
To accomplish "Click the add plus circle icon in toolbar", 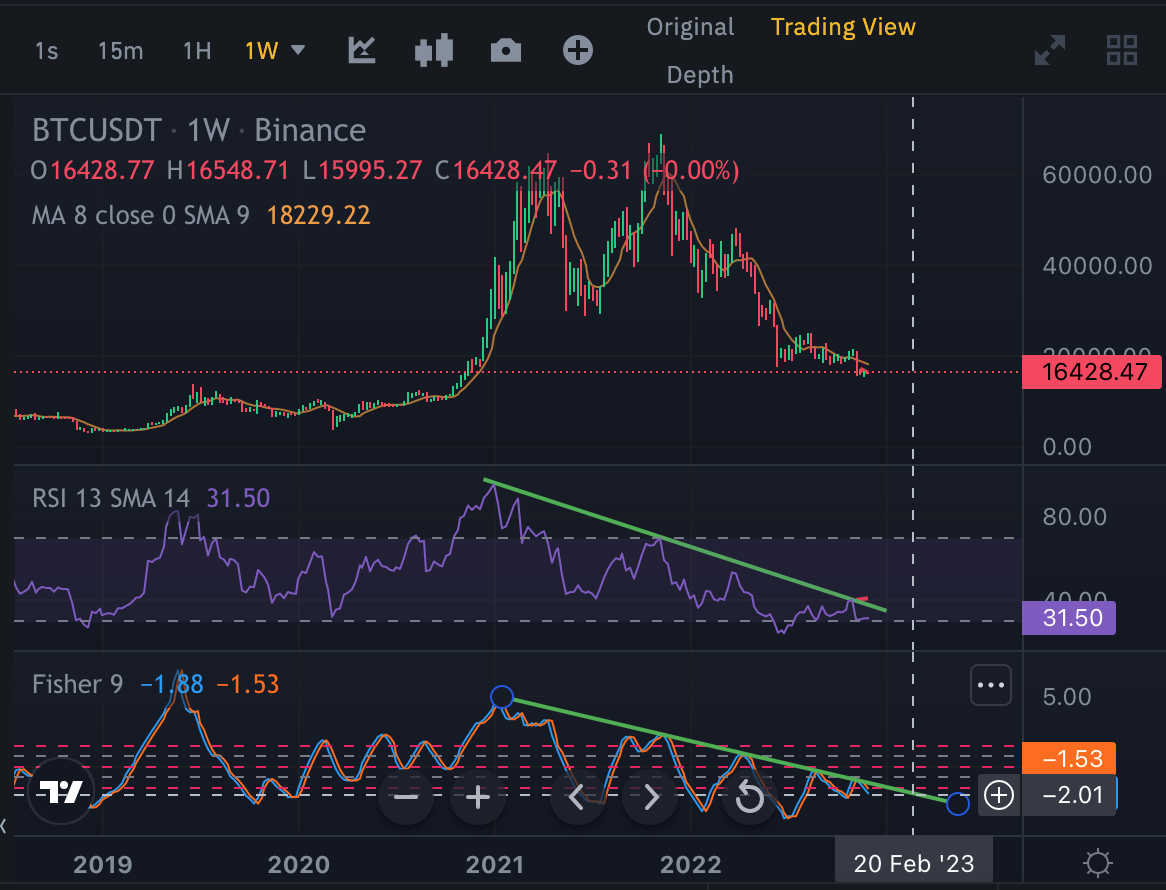I will coord(578,51).
